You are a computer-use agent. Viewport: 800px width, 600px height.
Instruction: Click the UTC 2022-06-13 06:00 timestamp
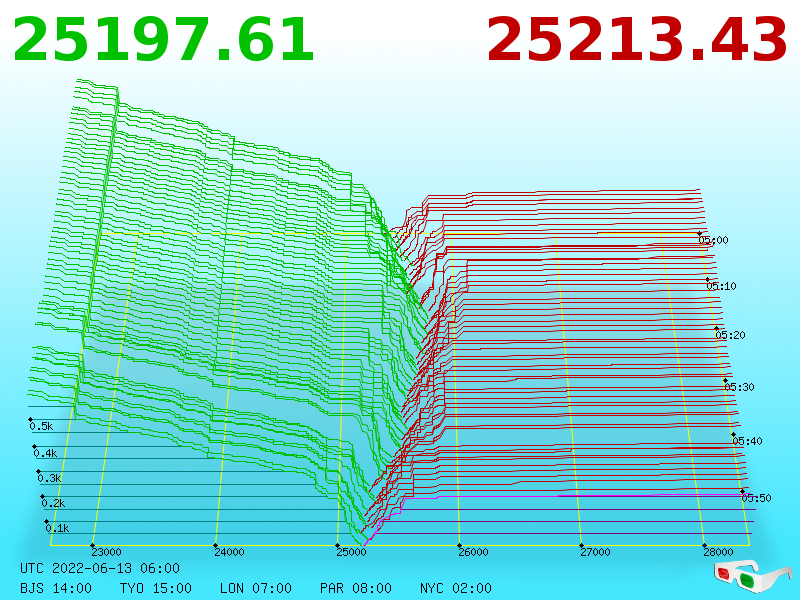(x=100, y=568)
